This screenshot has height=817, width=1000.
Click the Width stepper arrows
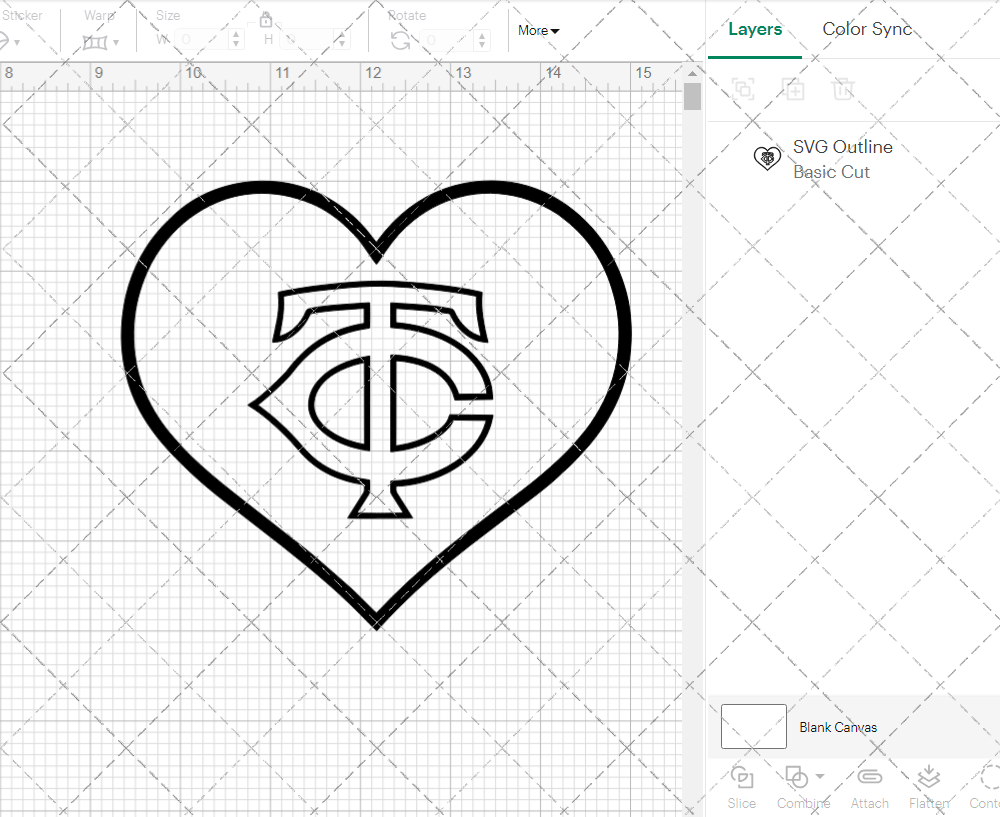[x=237, y=40]
